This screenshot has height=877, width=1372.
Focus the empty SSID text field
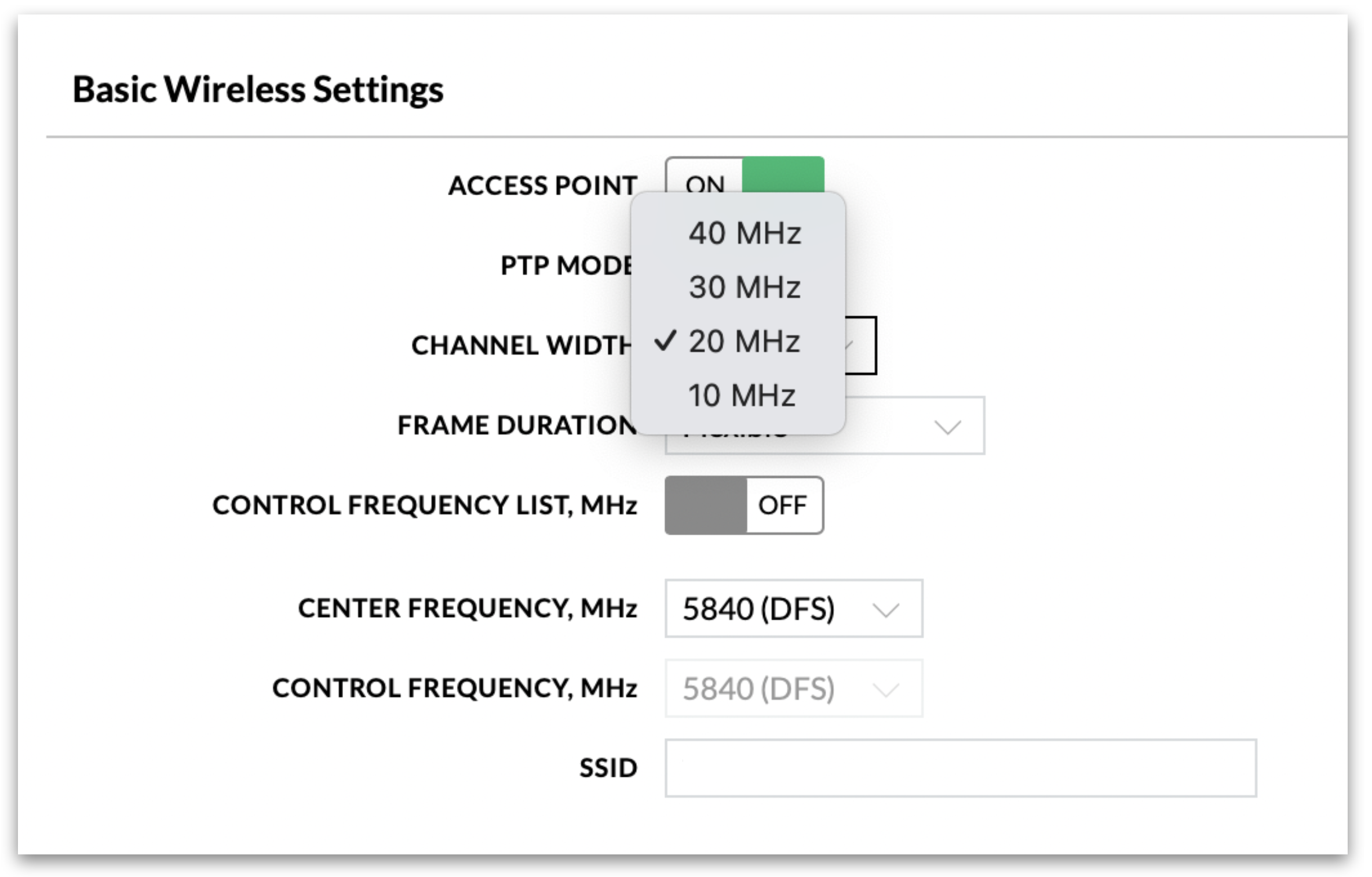point(961,768)
